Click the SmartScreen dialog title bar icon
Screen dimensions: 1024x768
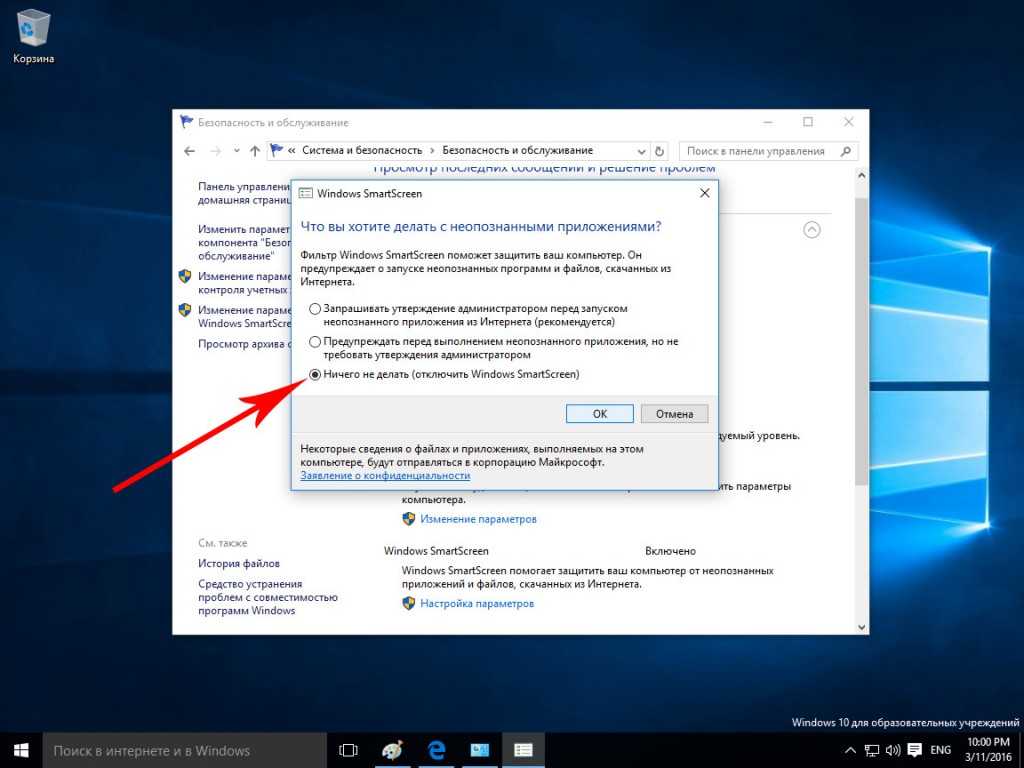[x=305, y=193]
